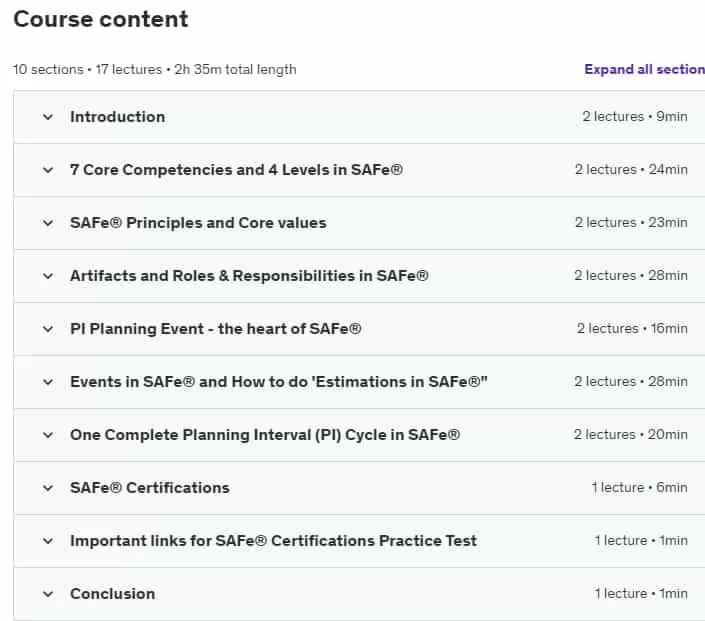Expand chevron for Artifacts and Roles section
705x621 pixels.
click(x=48, y=276)
